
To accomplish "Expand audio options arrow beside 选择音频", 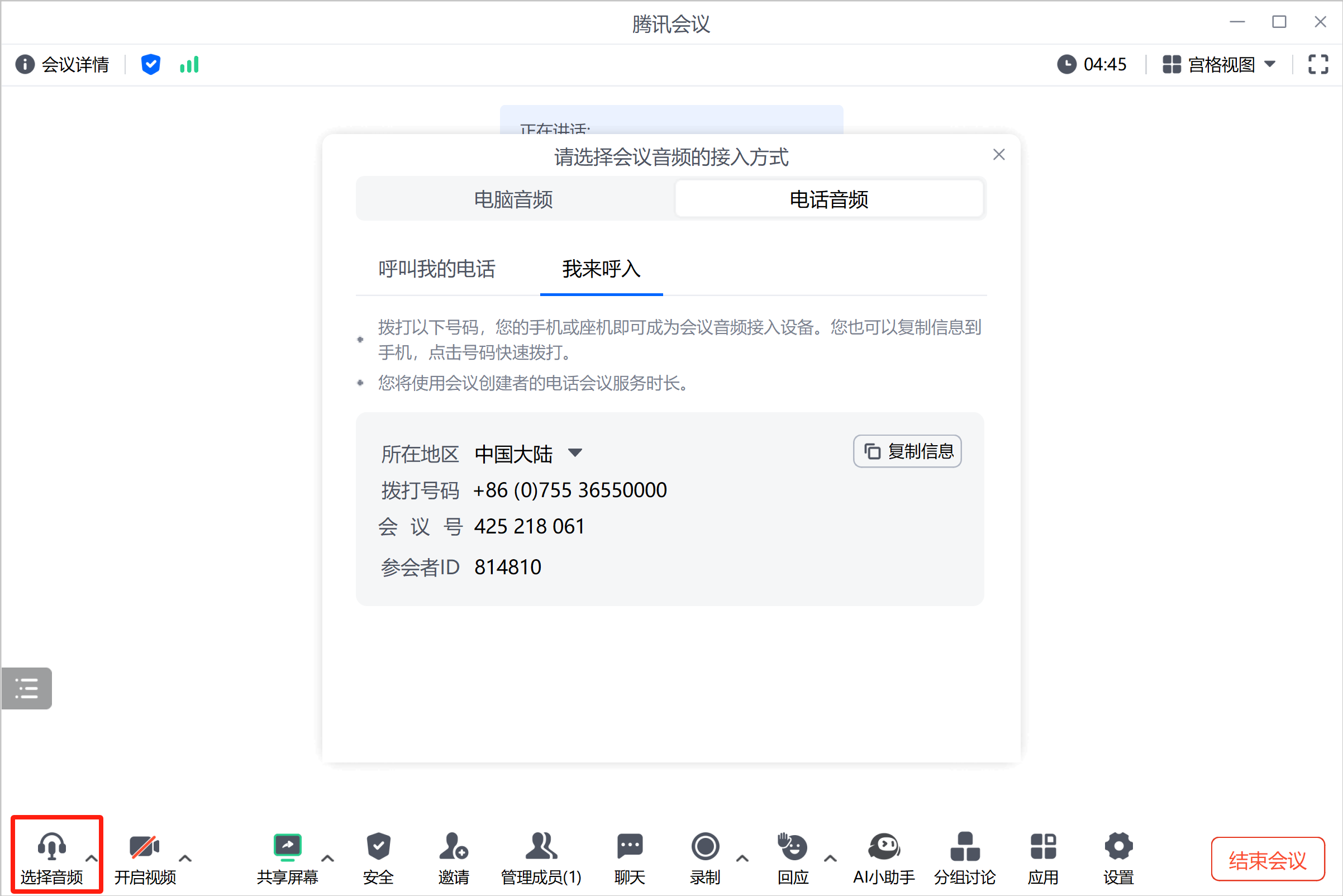I will (x=92, y=858).
